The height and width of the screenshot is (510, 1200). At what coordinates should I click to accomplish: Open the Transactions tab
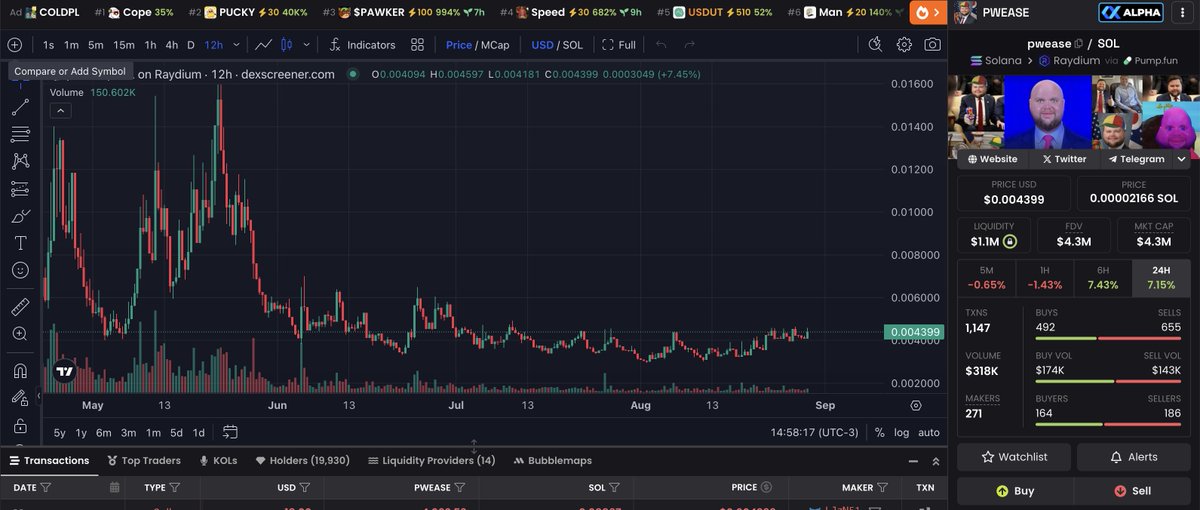tap(49, 460)
